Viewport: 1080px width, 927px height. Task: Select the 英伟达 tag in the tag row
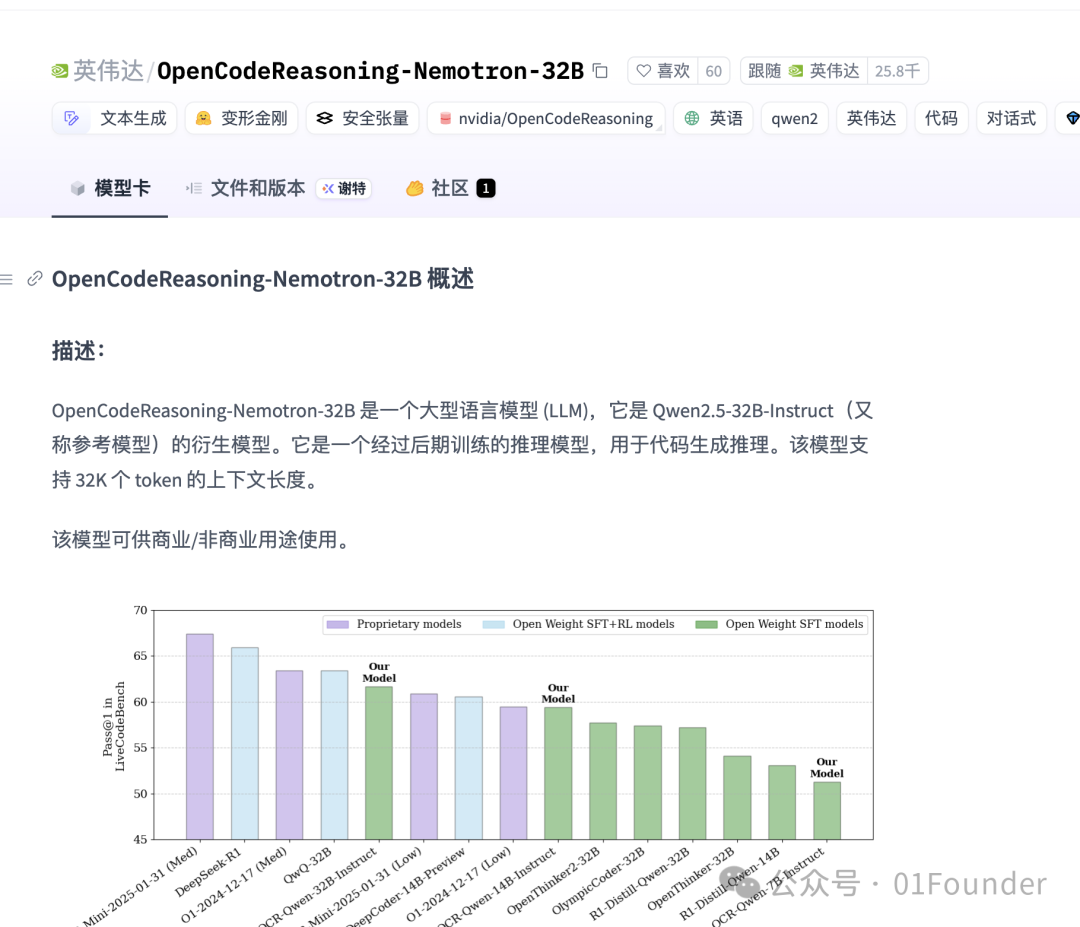point(871,118)
